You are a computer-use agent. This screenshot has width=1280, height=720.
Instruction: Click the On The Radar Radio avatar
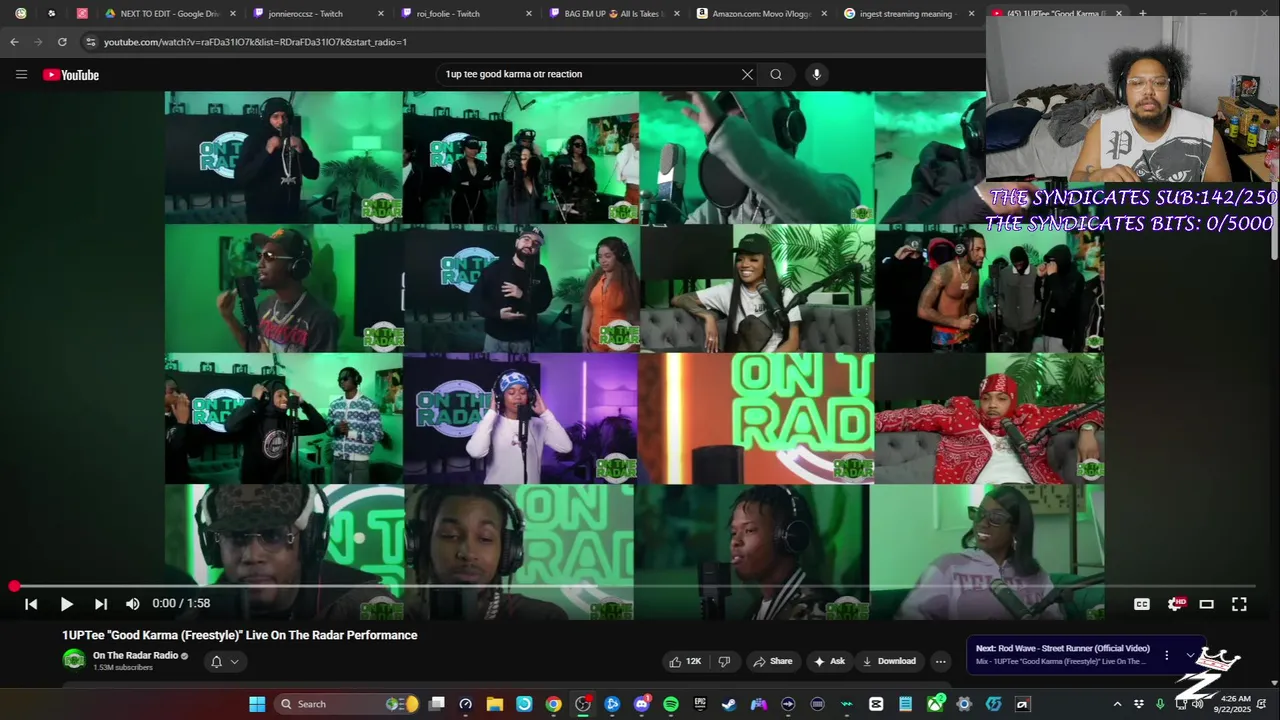74,659
